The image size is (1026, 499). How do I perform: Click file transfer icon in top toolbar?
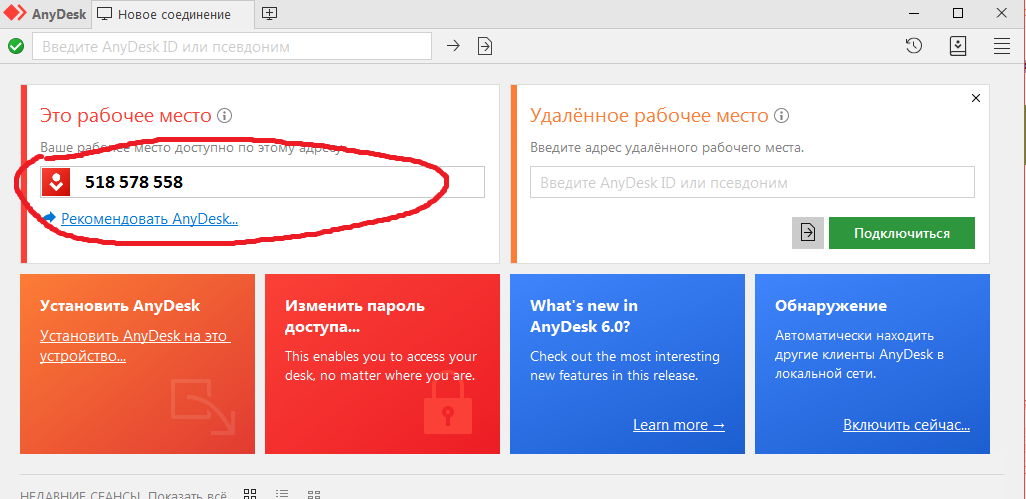pyautogui.click(x=485, y=46)
